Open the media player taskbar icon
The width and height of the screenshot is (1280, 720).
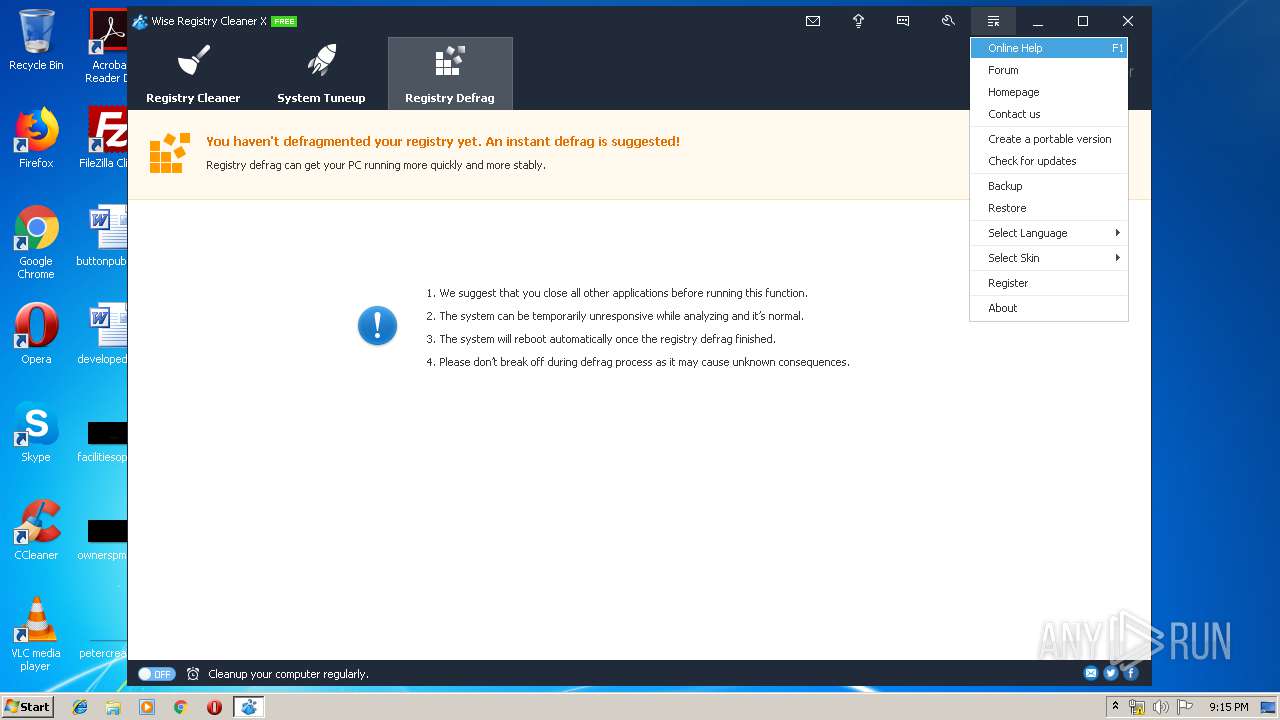[147, 707]
